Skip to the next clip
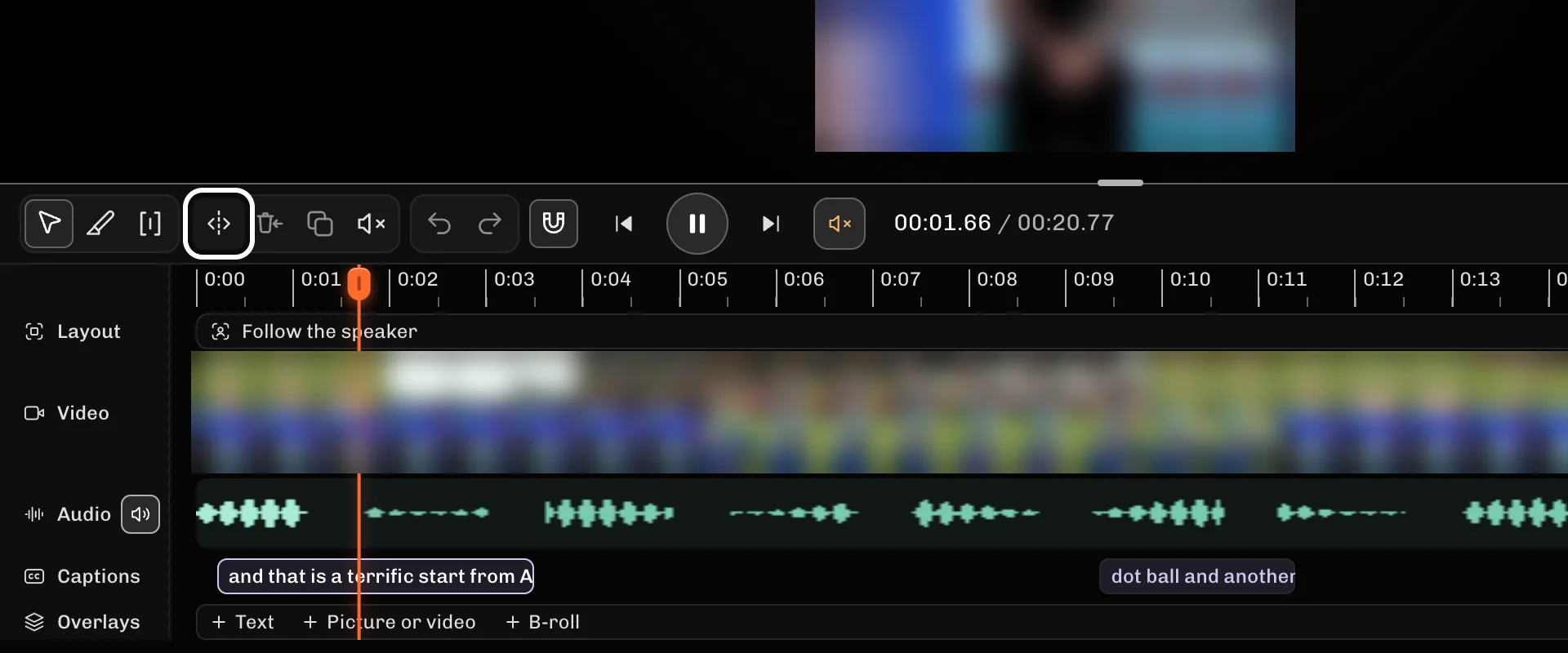 point(771,224)
